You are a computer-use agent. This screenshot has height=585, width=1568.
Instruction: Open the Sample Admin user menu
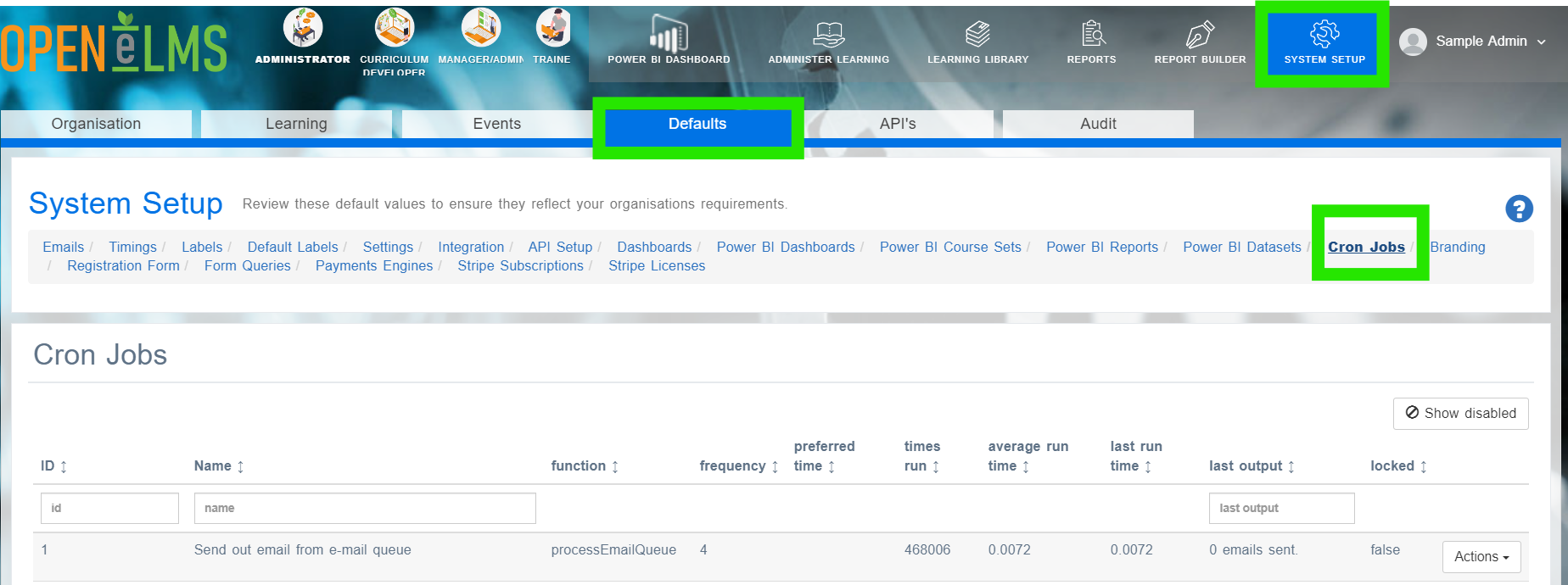(1473, 41)
